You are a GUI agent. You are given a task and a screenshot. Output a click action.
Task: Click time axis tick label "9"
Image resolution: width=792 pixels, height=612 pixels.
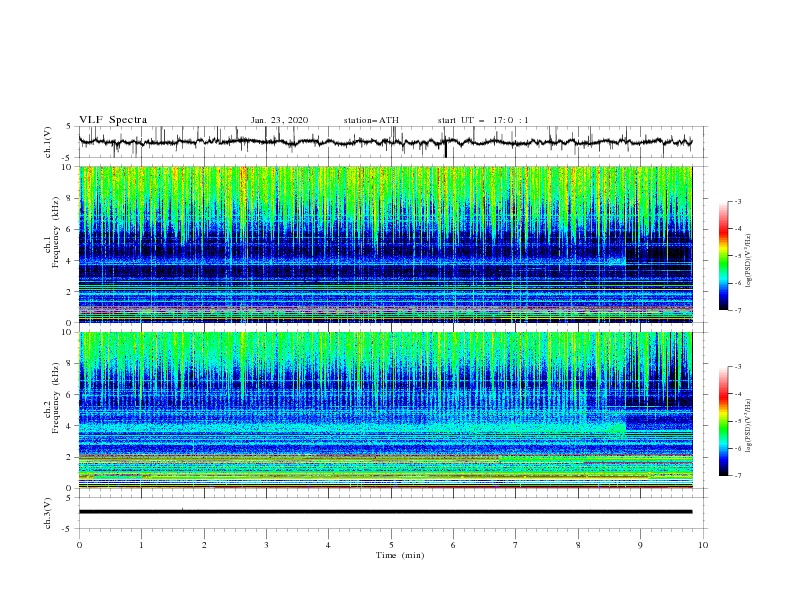click(x=640, y=545)
